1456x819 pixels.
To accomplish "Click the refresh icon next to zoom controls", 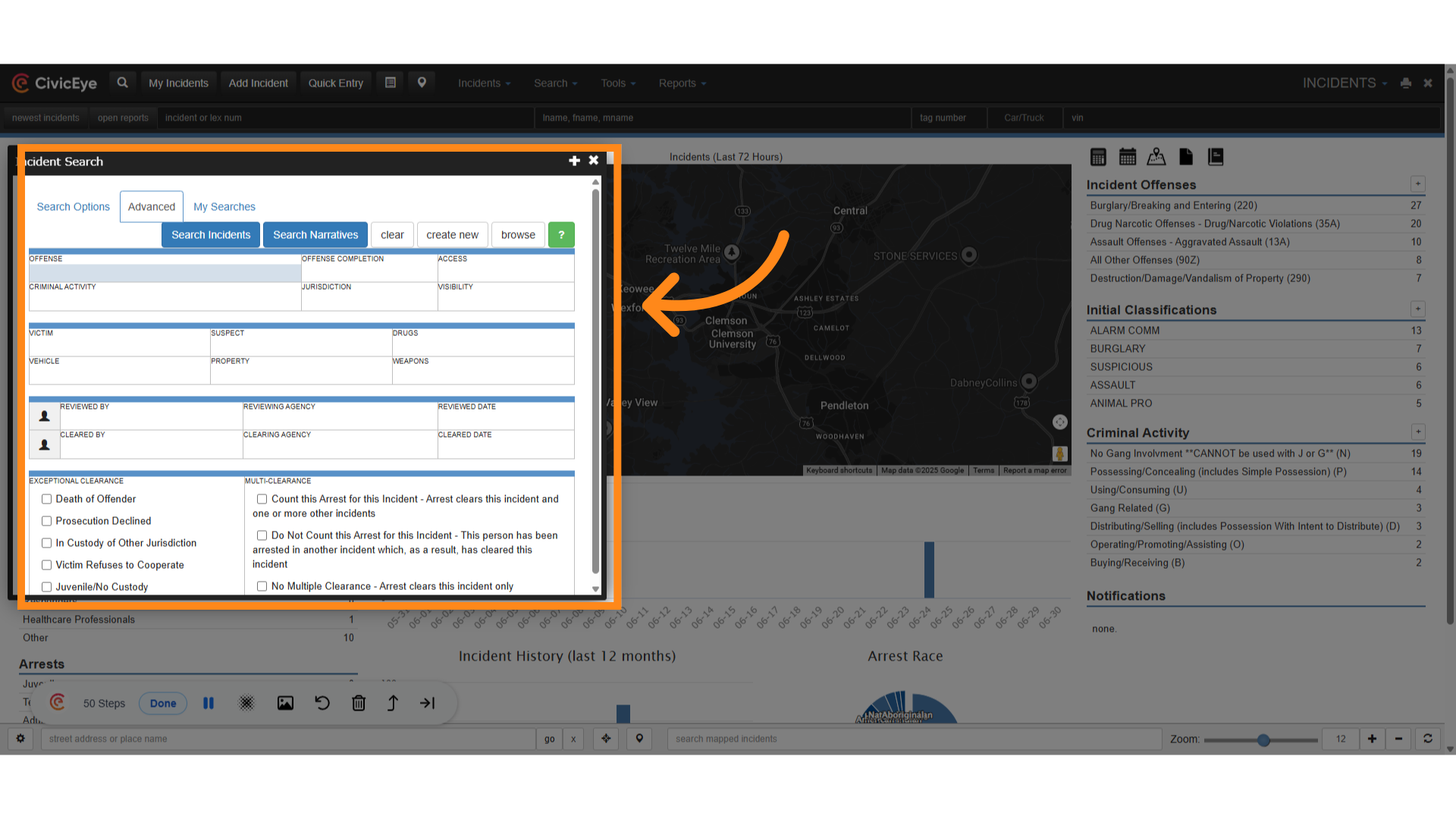I will pos(1428,739).
